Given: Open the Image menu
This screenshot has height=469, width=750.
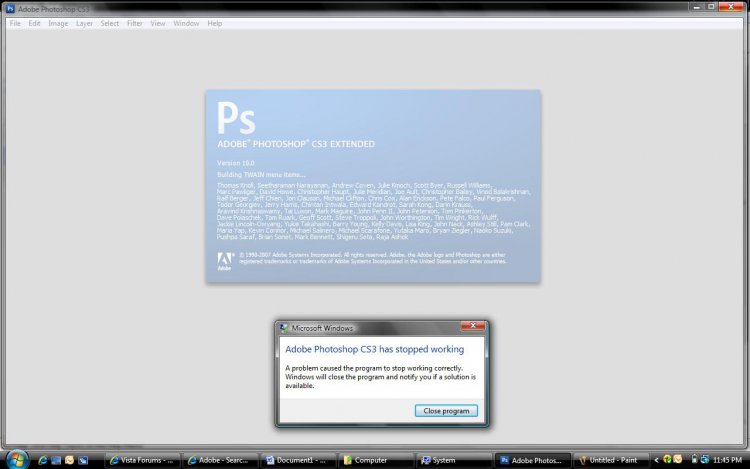Looking at the screenshot, I should click(58, 23).
